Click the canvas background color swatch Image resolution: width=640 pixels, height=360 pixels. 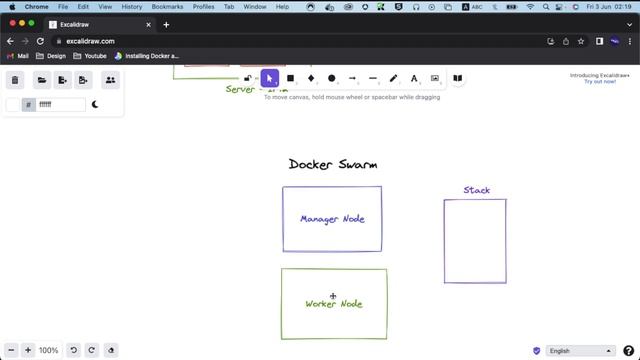click(13, 104)
